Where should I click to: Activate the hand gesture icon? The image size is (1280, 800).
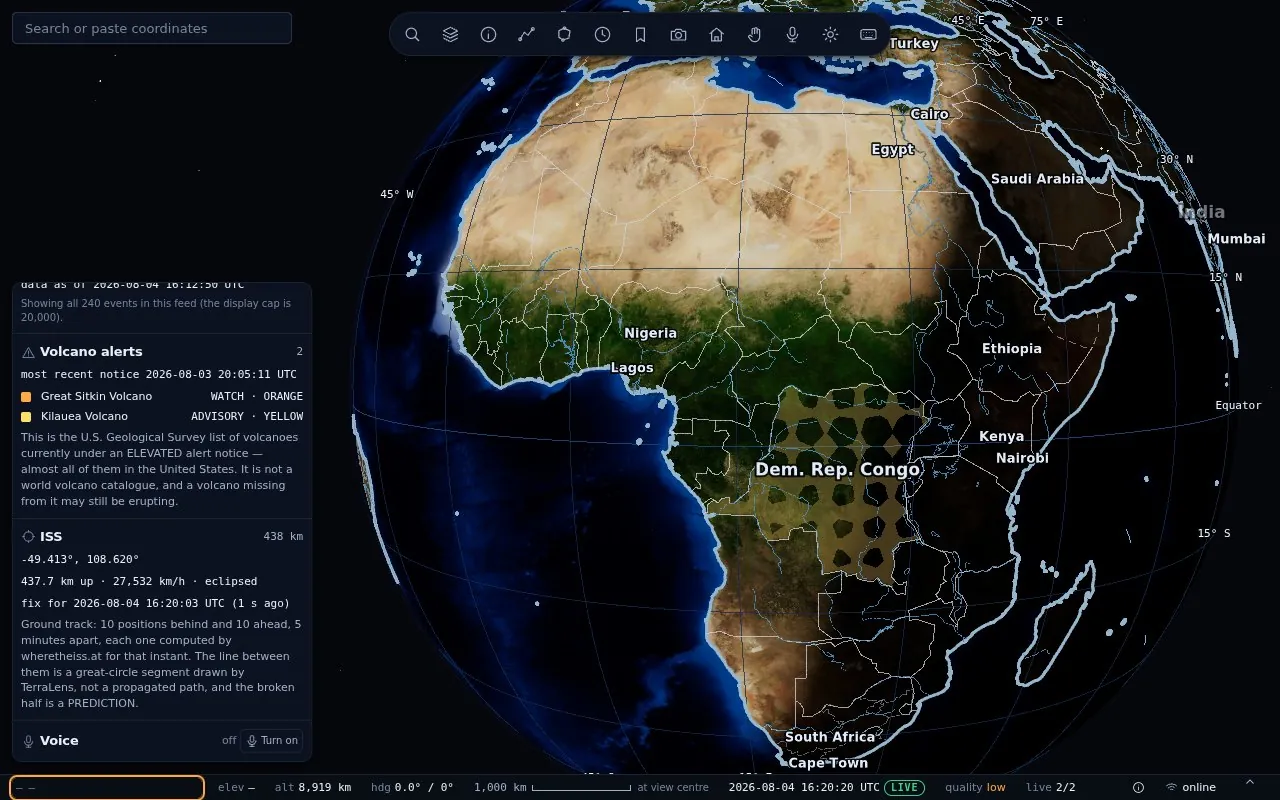pos(754,34)
